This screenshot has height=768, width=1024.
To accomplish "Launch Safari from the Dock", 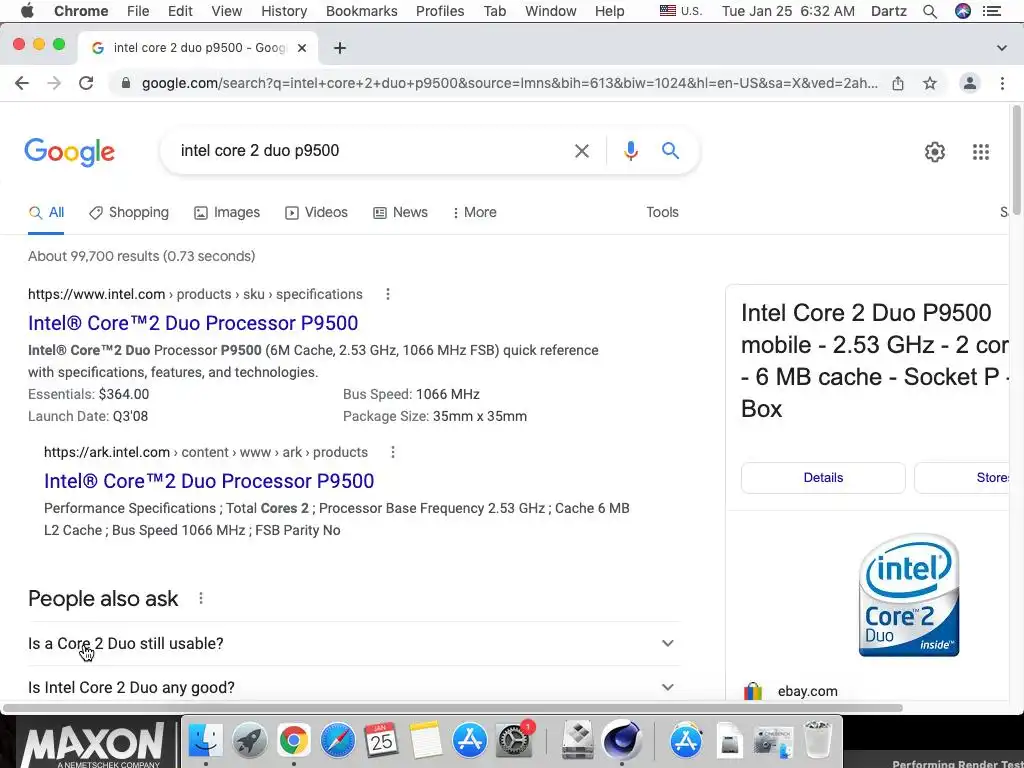I will coord(338,741).
